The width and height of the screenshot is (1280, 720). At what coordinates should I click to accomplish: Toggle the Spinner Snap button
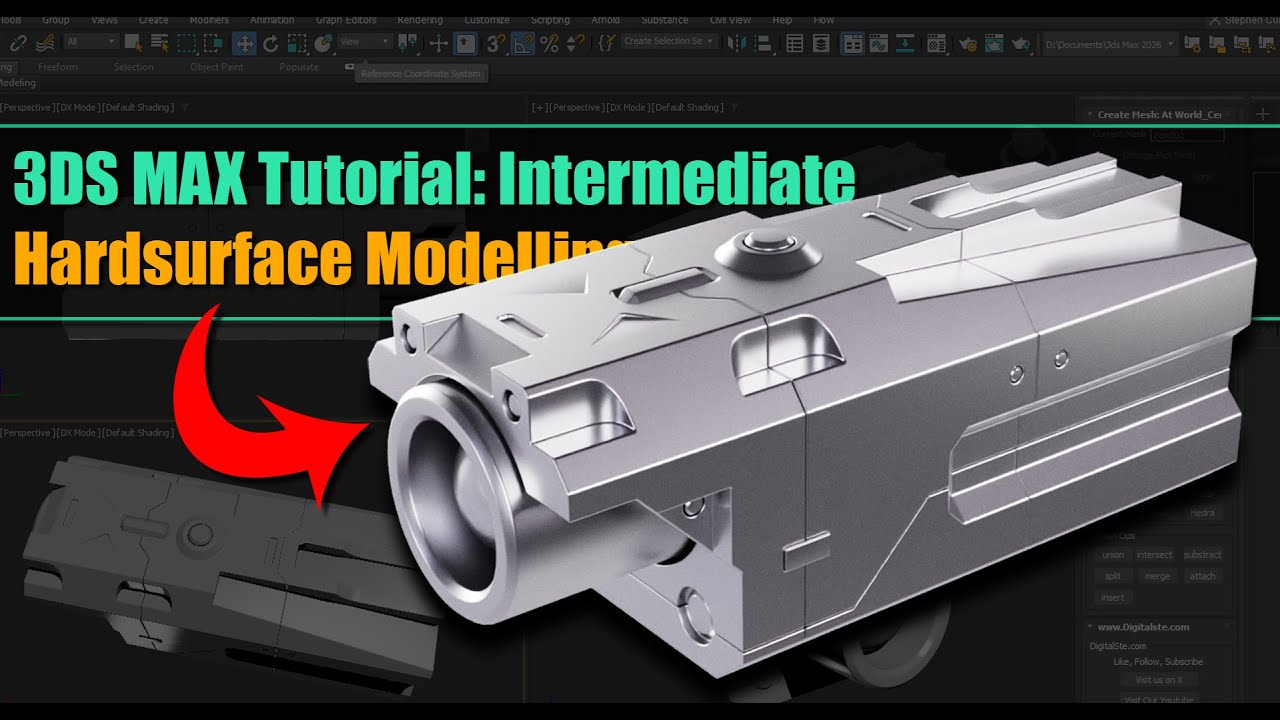coord(575,43)
